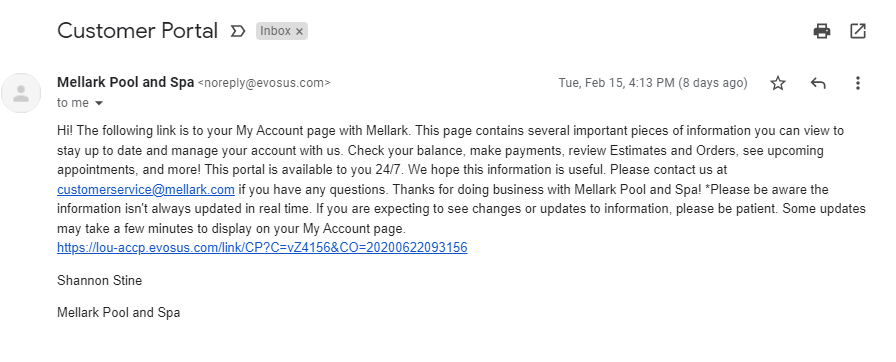Open the three-dot More options menu
This screenshot has height=362, width=896.
pyautogui.click(x=858, y=83)
